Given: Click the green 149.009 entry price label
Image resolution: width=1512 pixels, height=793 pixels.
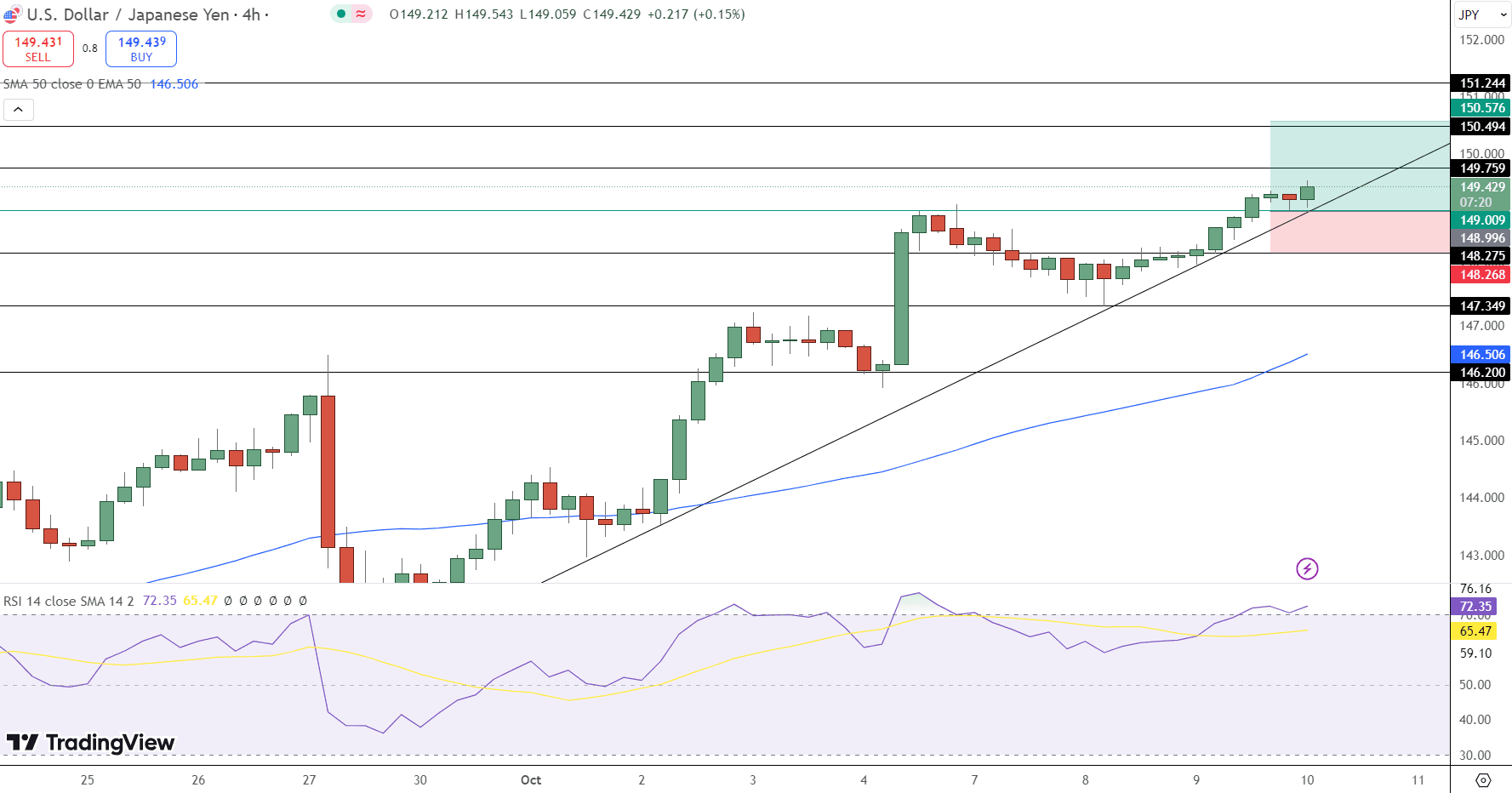Looking at the screenshot, I should tap(1481, 220).
